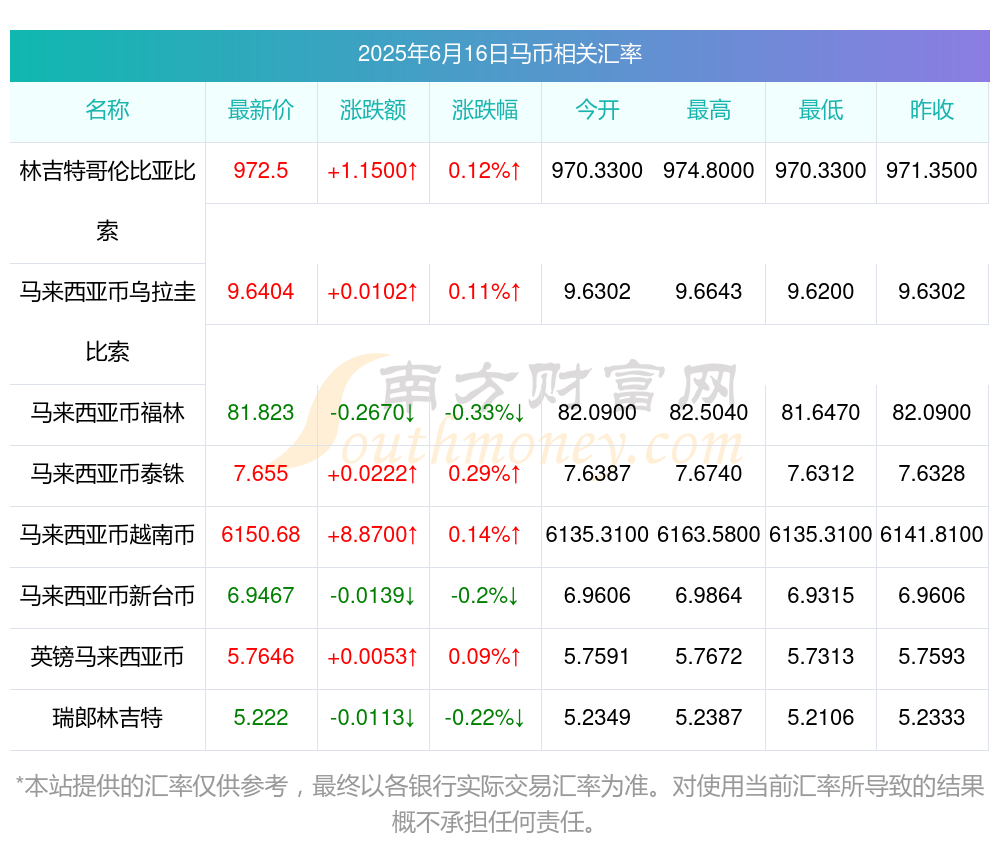Click the table title 2025年6月16日马币相关汇率

point(499,54)
